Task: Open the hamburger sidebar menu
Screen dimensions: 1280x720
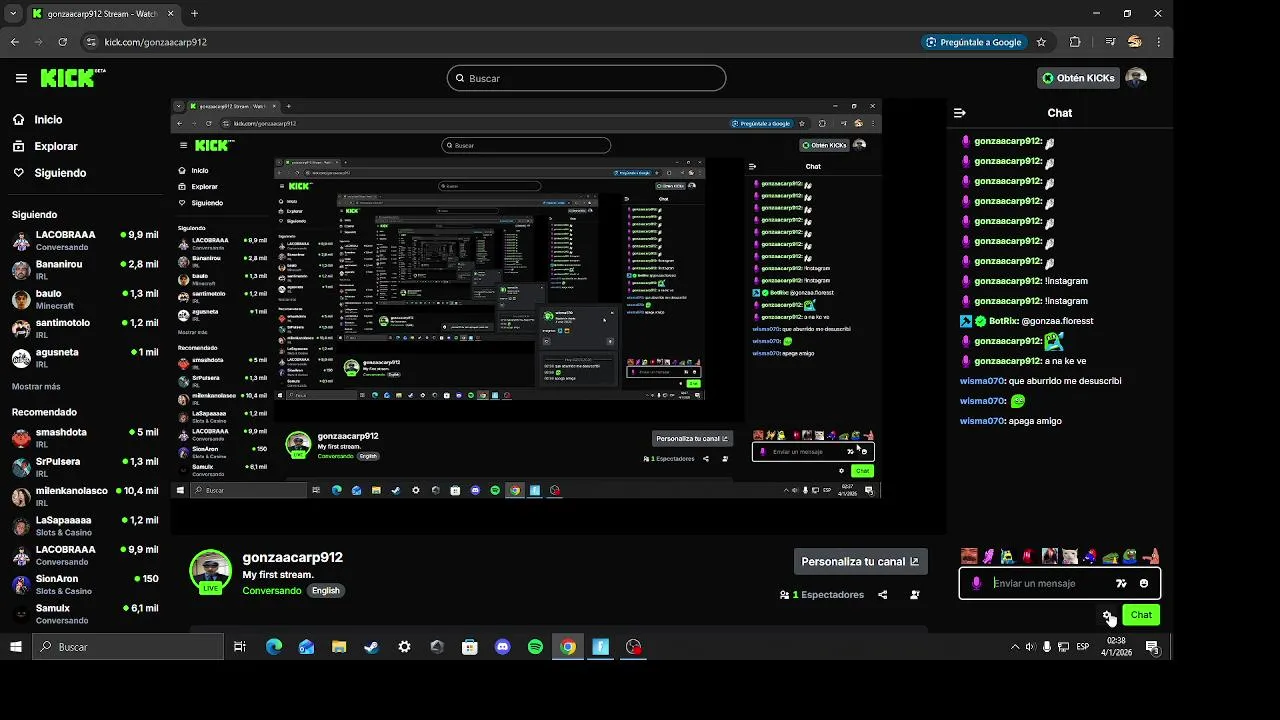Action: (21, 78)
